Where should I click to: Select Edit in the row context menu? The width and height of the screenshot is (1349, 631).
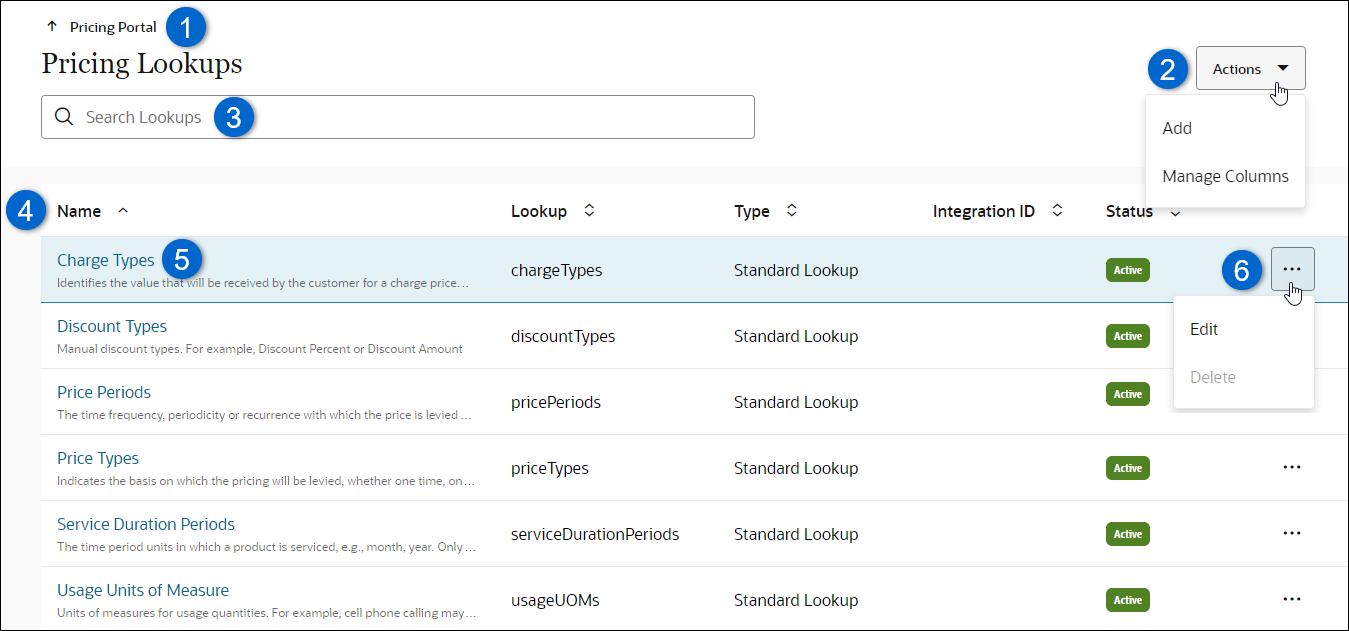click(1204, 329)
